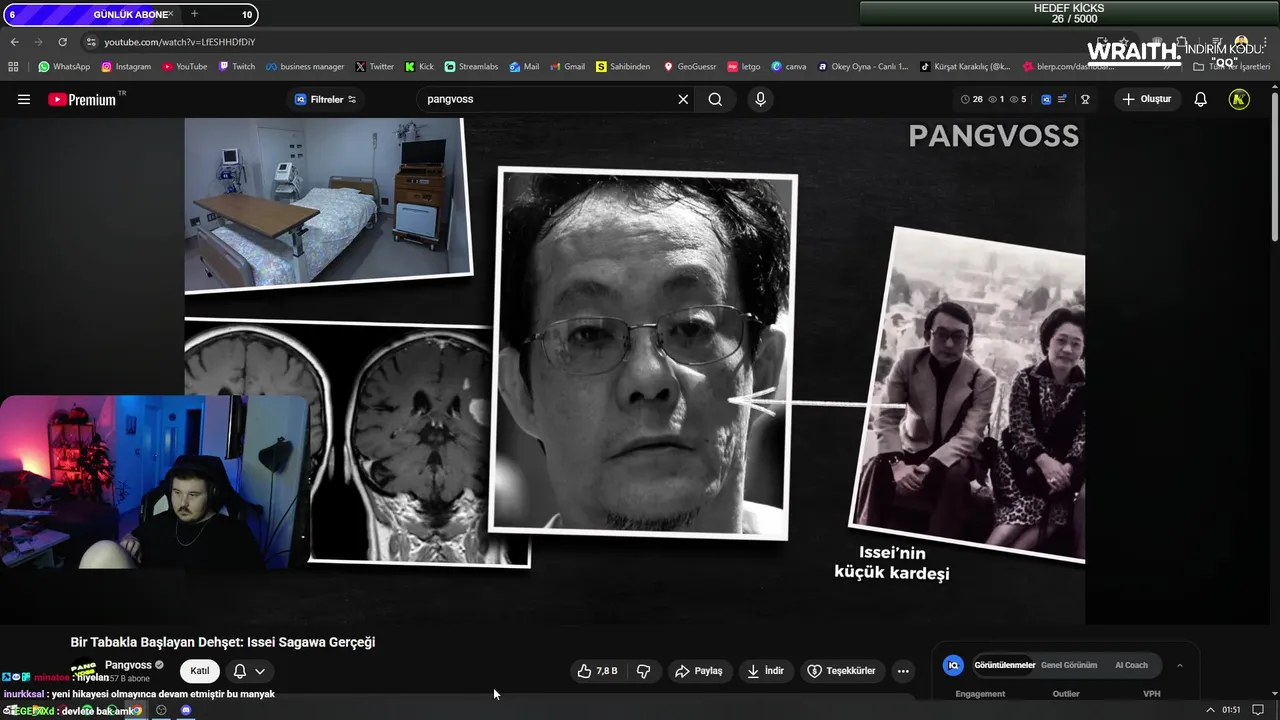Click the Teşekkürler thanks button

[841, 671]
